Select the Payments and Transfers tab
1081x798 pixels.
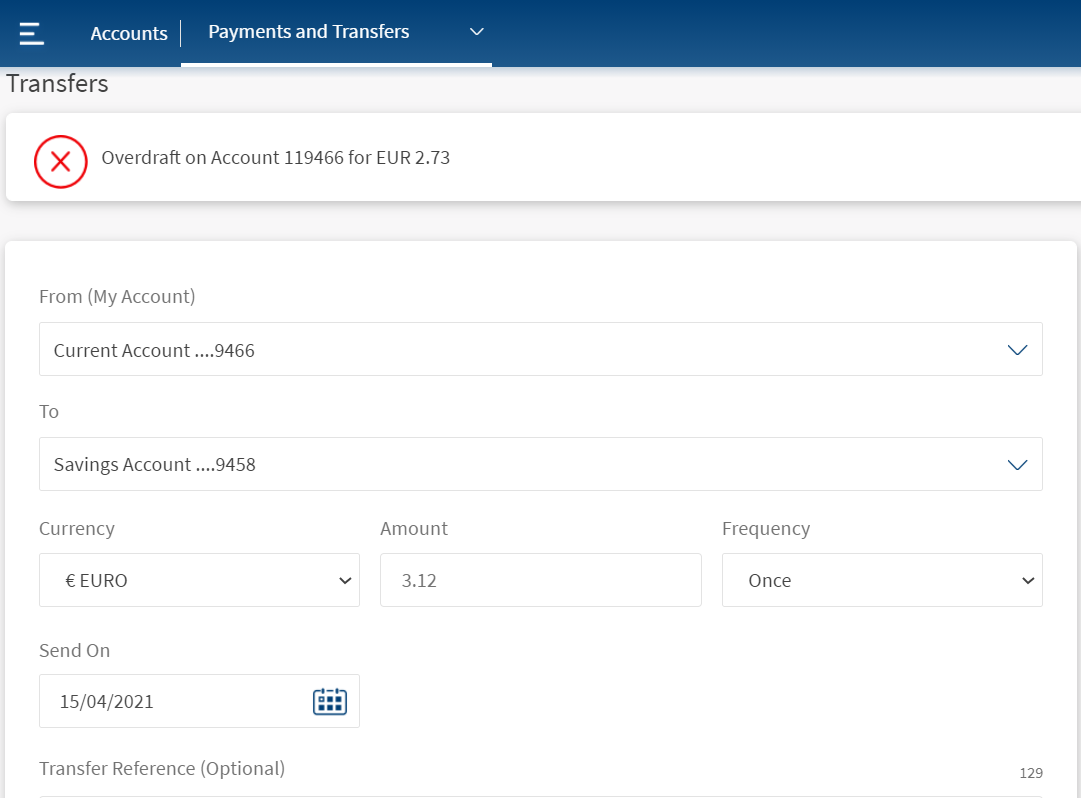click(x=309, y=32)
